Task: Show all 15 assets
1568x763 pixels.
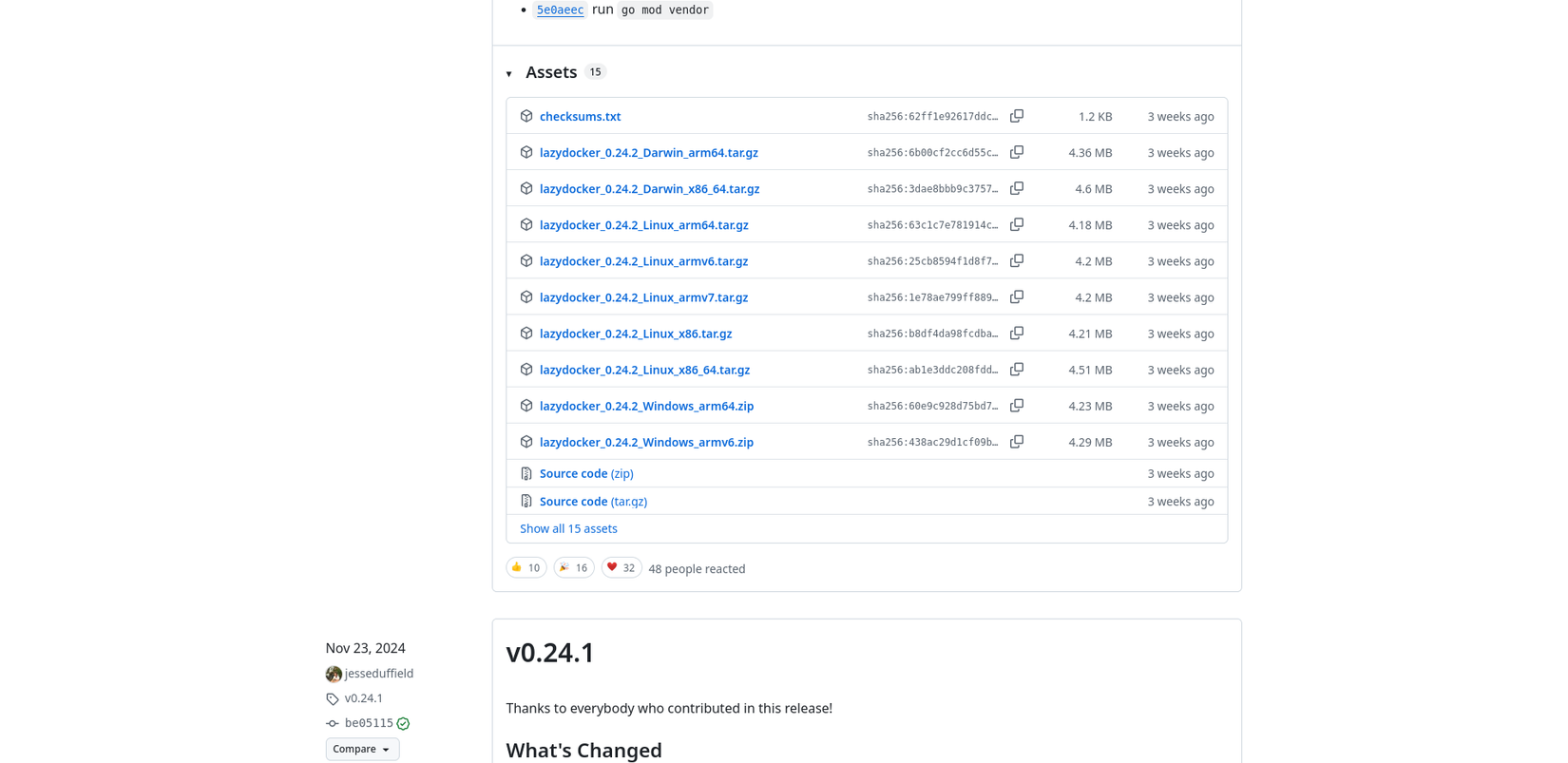Action: point(568,528)
